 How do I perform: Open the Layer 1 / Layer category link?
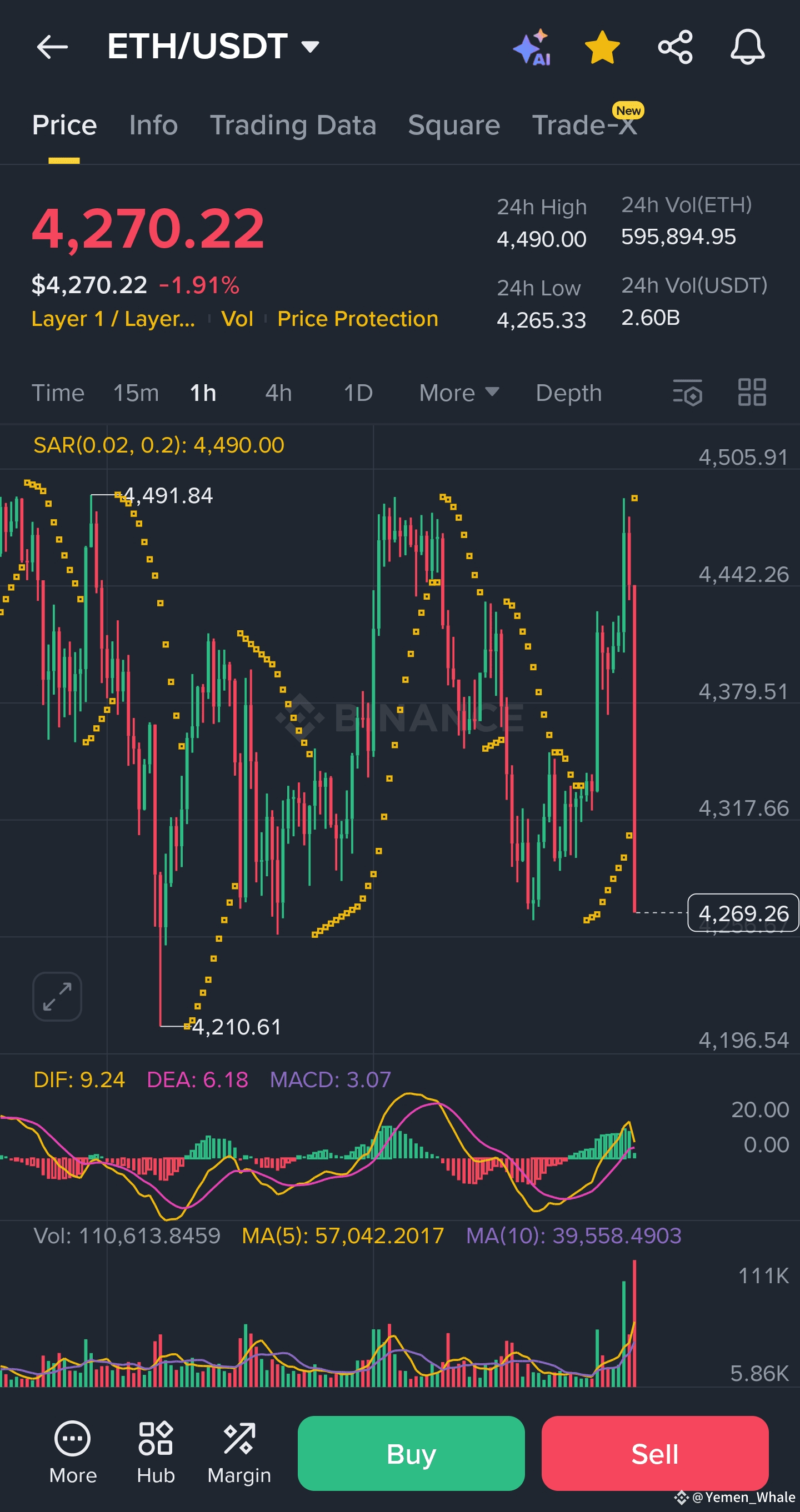coord(113,319)
